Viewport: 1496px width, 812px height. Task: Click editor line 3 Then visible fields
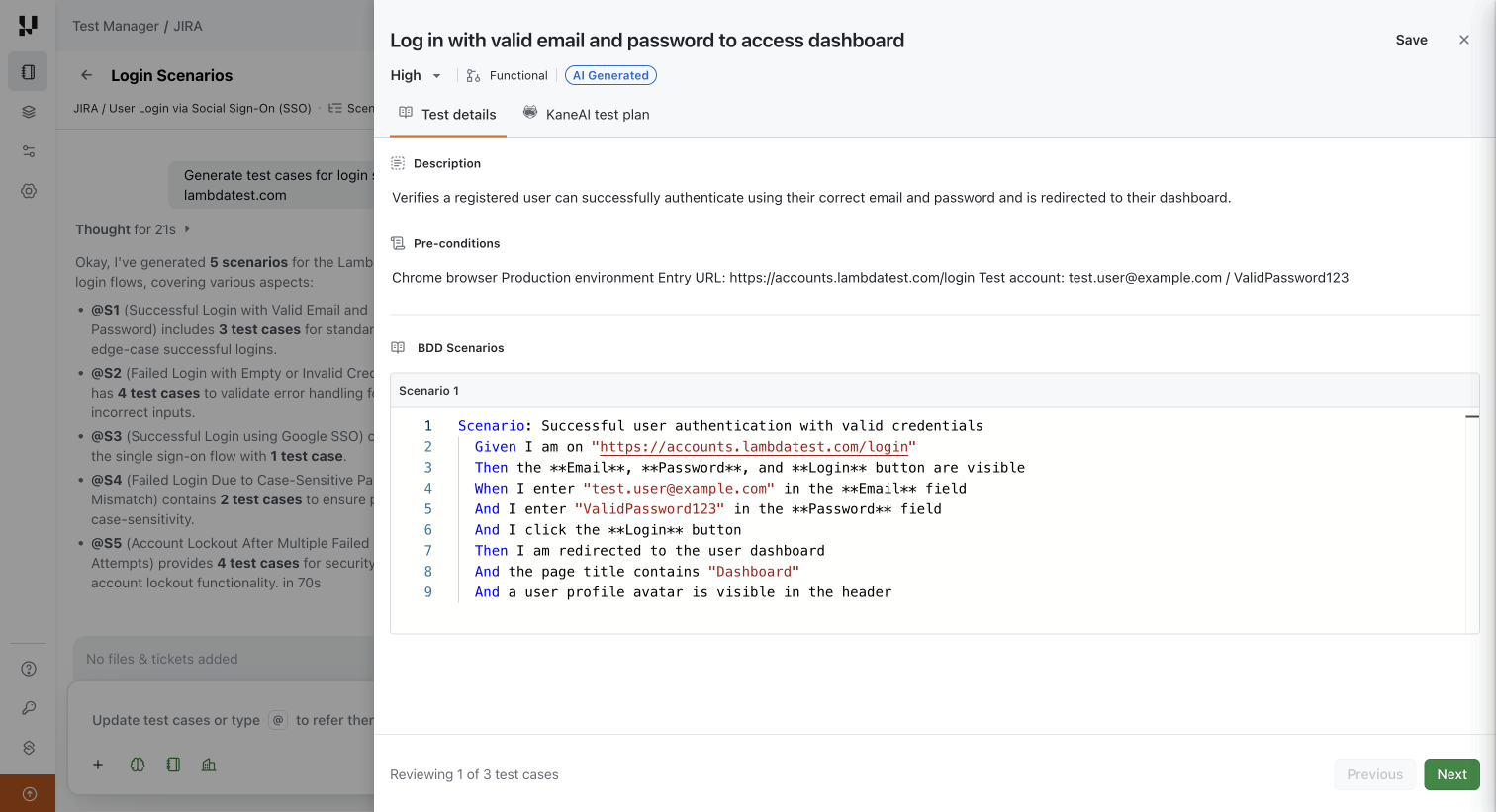tap(749, 468)
